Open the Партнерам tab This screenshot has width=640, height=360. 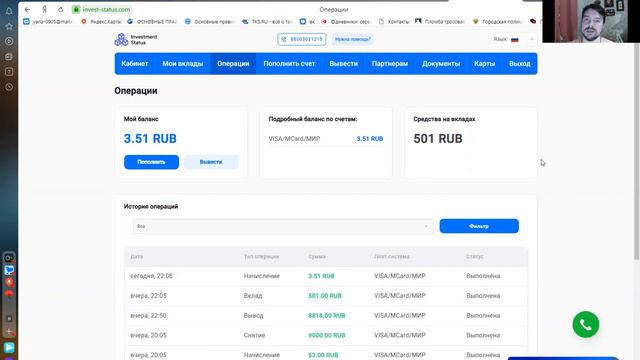pos(390,64)
